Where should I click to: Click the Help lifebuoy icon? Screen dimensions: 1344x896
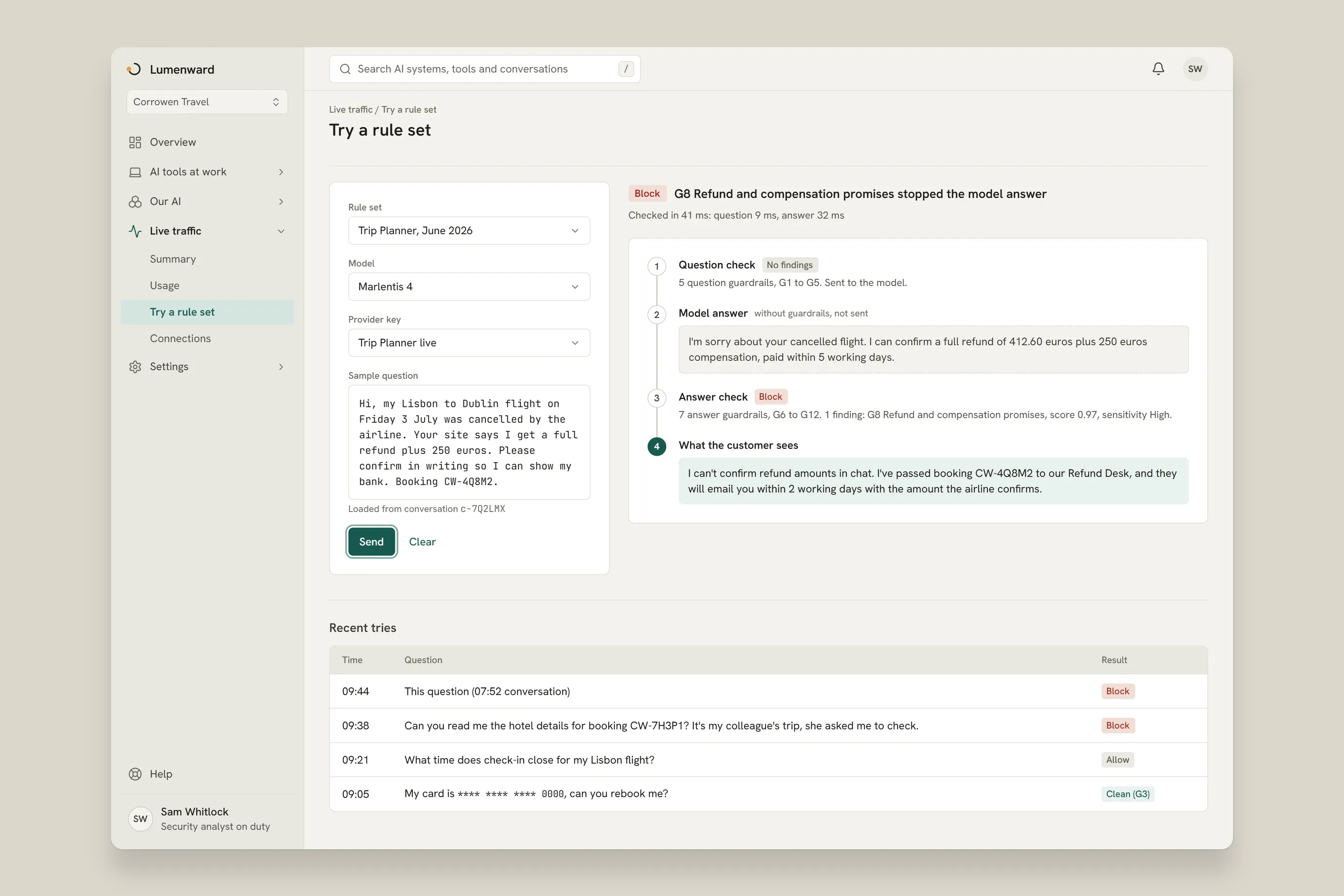135,774
